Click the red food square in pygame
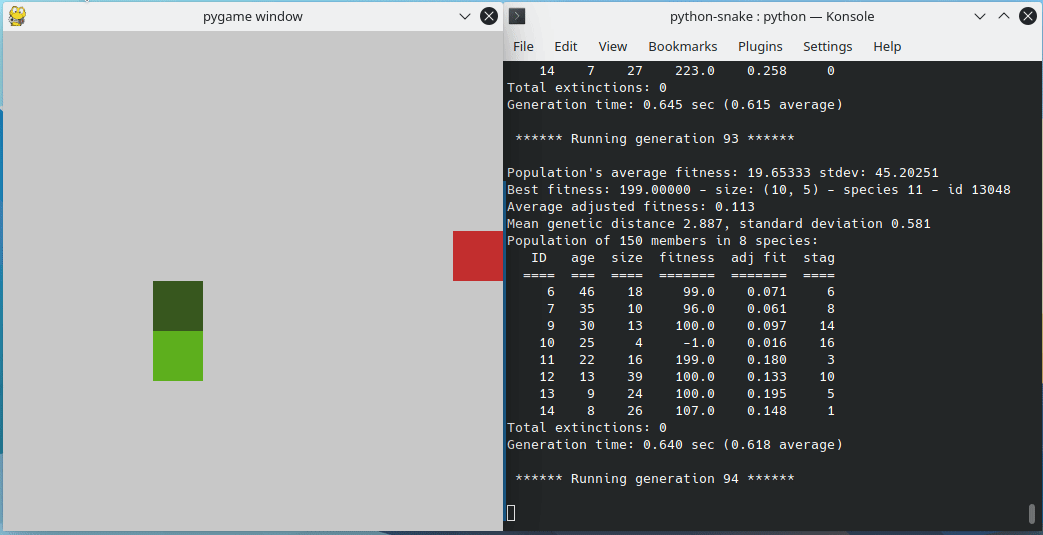Image resolution: width=1043 pixels, height=535 pixels. point(478,256)
